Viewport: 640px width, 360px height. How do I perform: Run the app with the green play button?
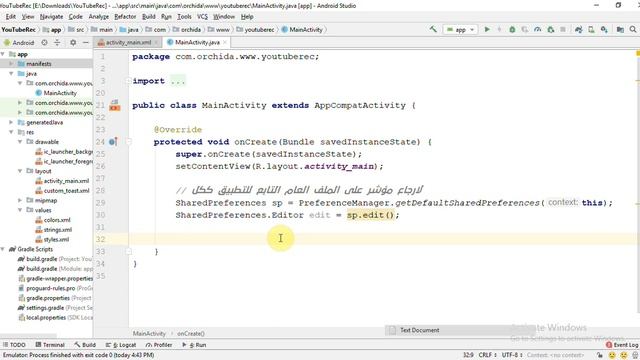(x=487, y=29)
